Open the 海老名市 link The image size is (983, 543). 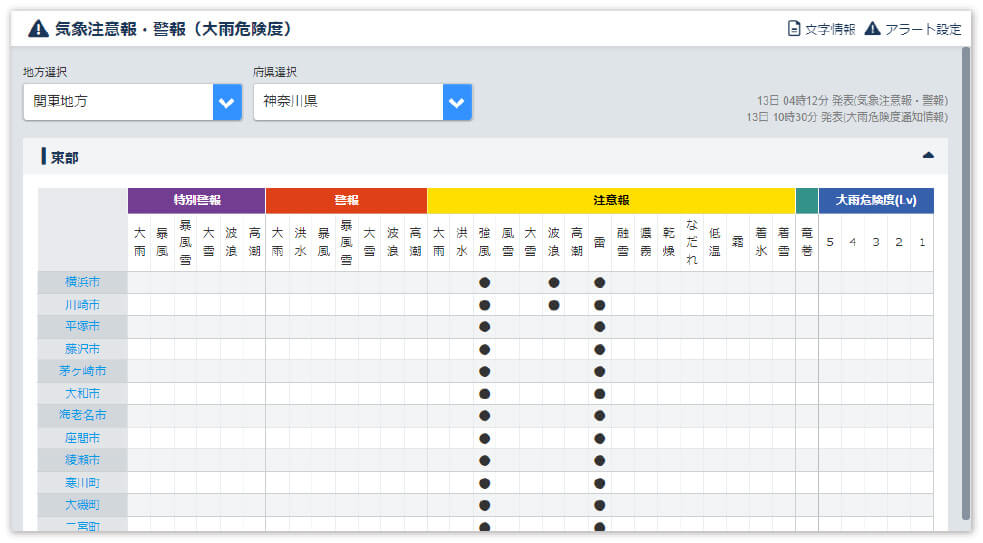(x=82, y=415)
